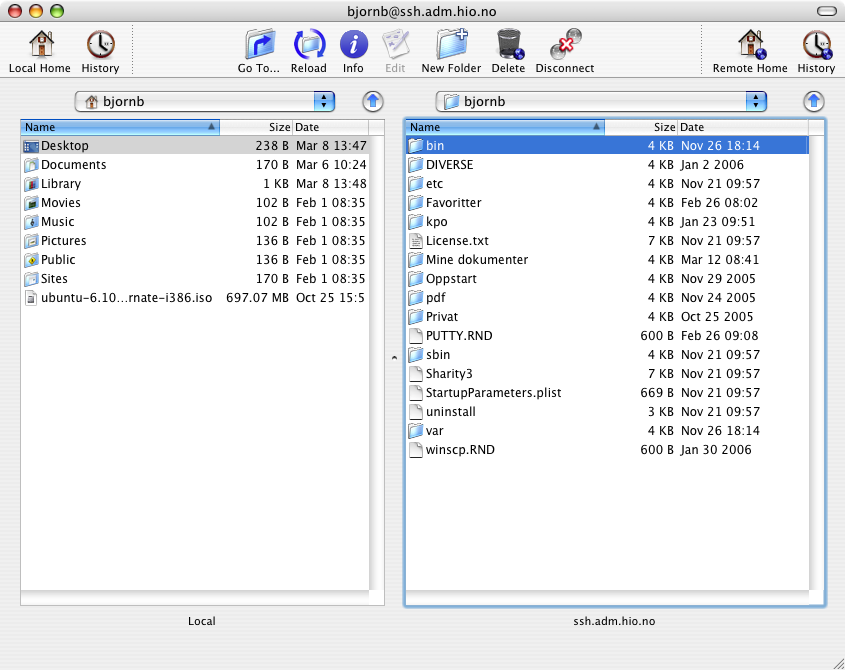Open the local bjornb path dropdown

205,101
